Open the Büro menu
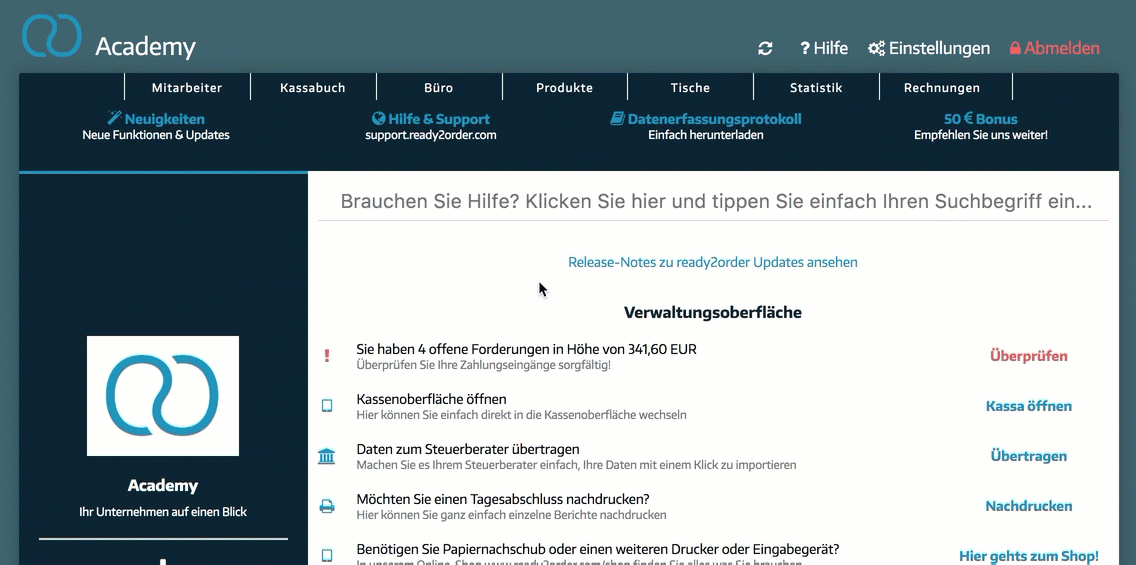Screen dimensions: 1136x565 pos(439,88)
